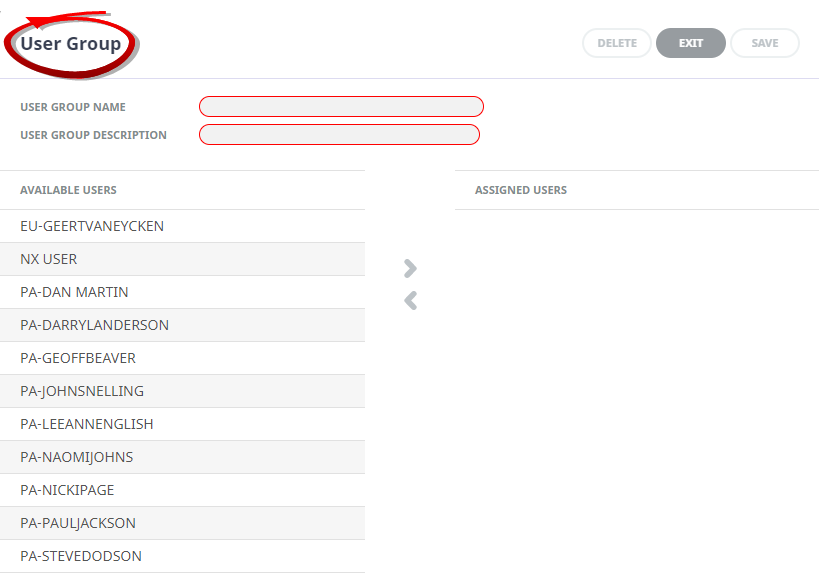Select EU-GEERTVANEYCKEN in available users

point(182,226)
